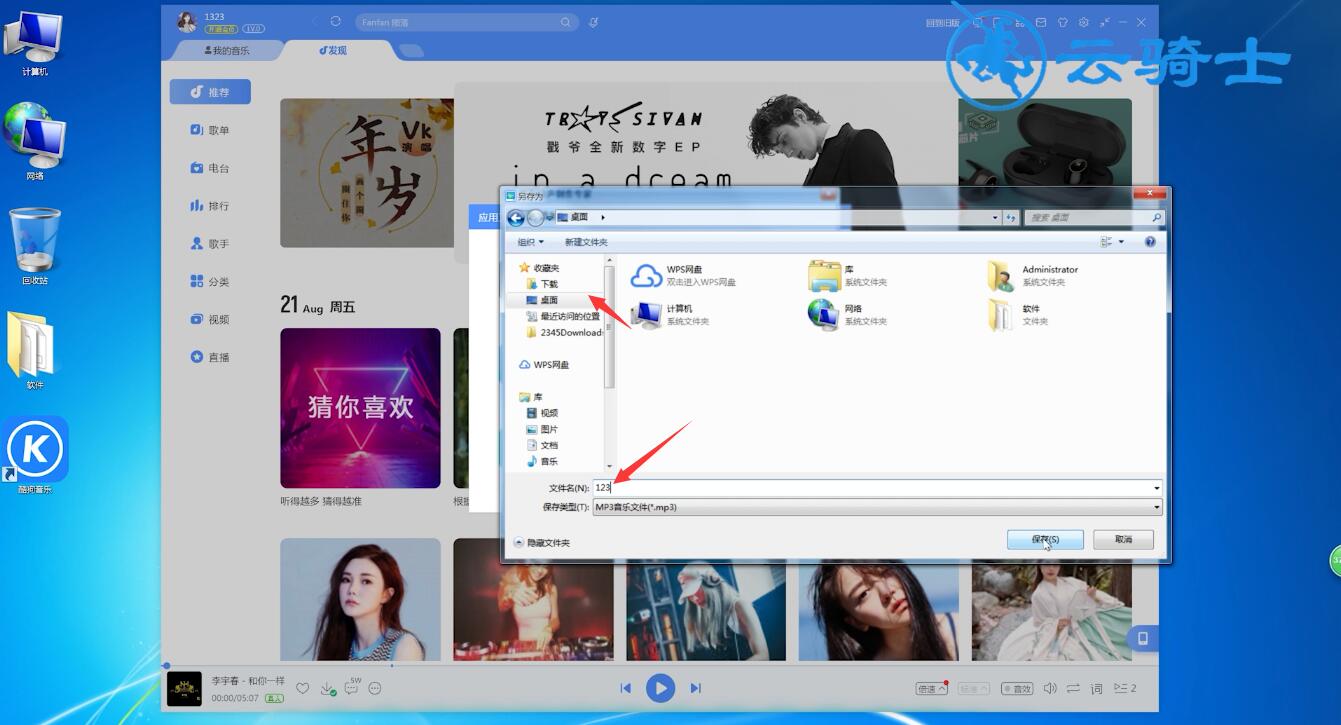1341x725 pixels.
Task: Click the refresh button beside address bar
Action: point(1011,217)
